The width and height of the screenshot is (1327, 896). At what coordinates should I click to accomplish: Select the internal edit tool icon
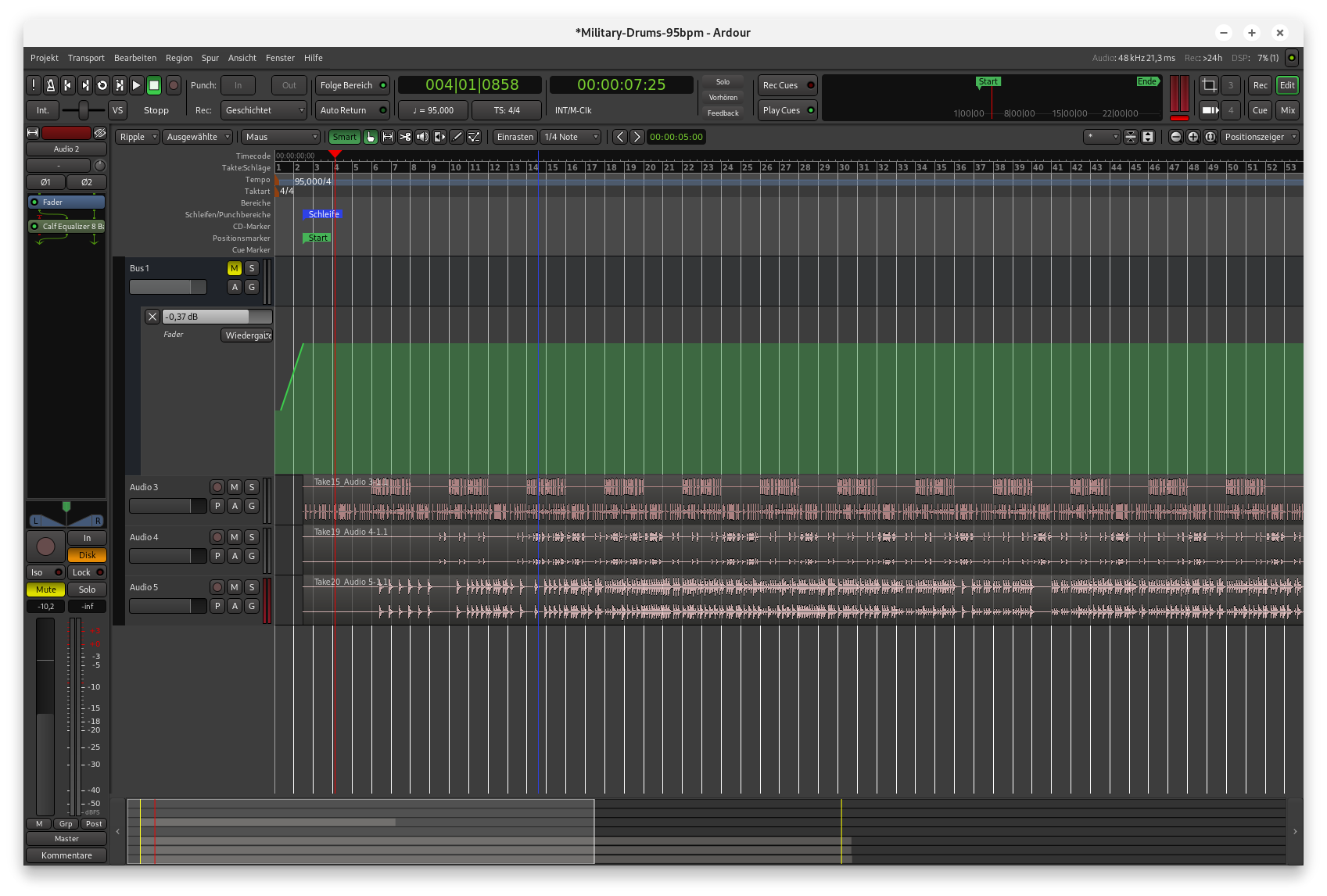pos(474,137)
